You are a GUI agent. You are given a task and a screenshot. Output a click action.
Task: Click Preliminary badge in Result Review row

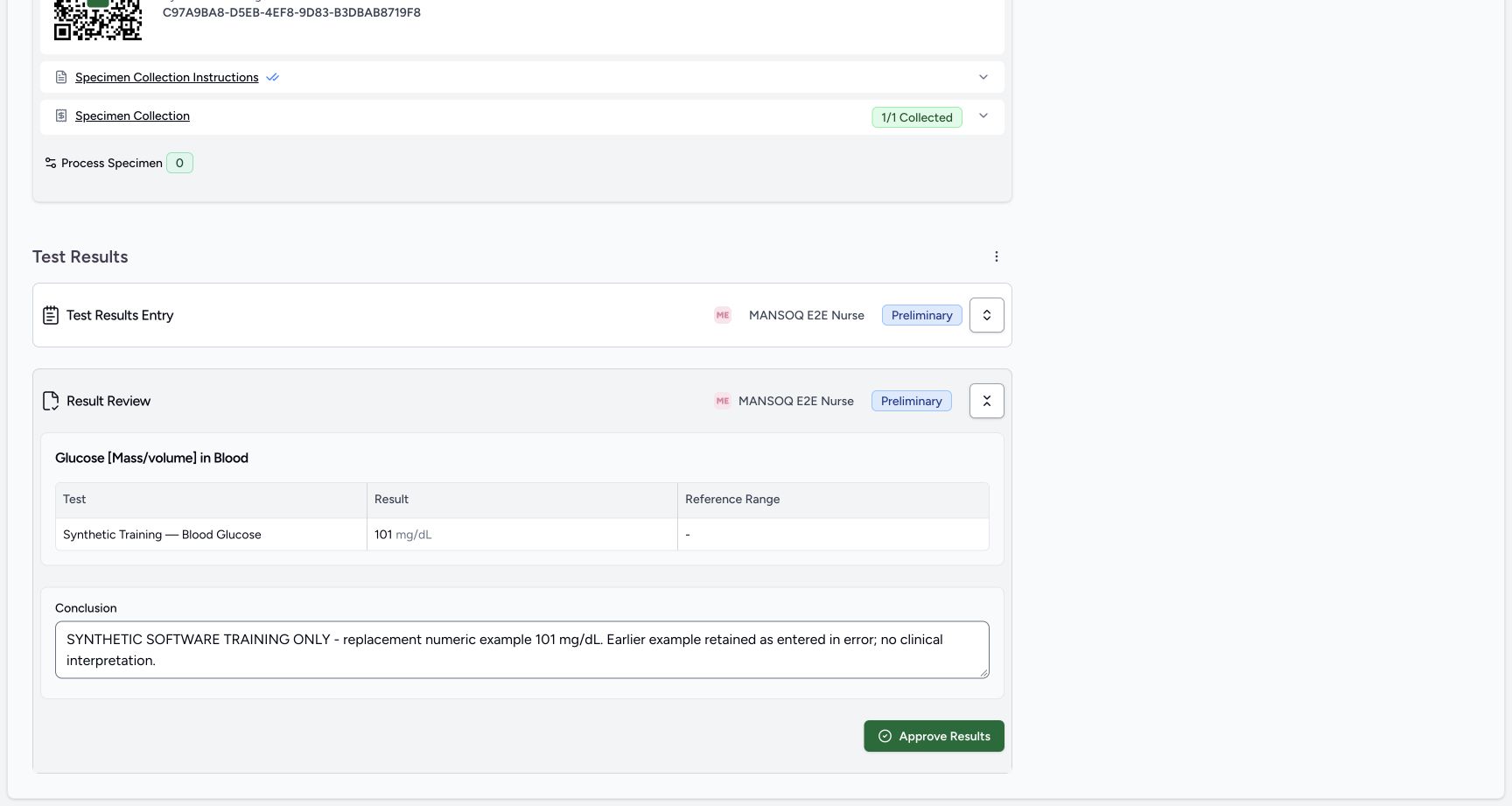pos(912,401)
